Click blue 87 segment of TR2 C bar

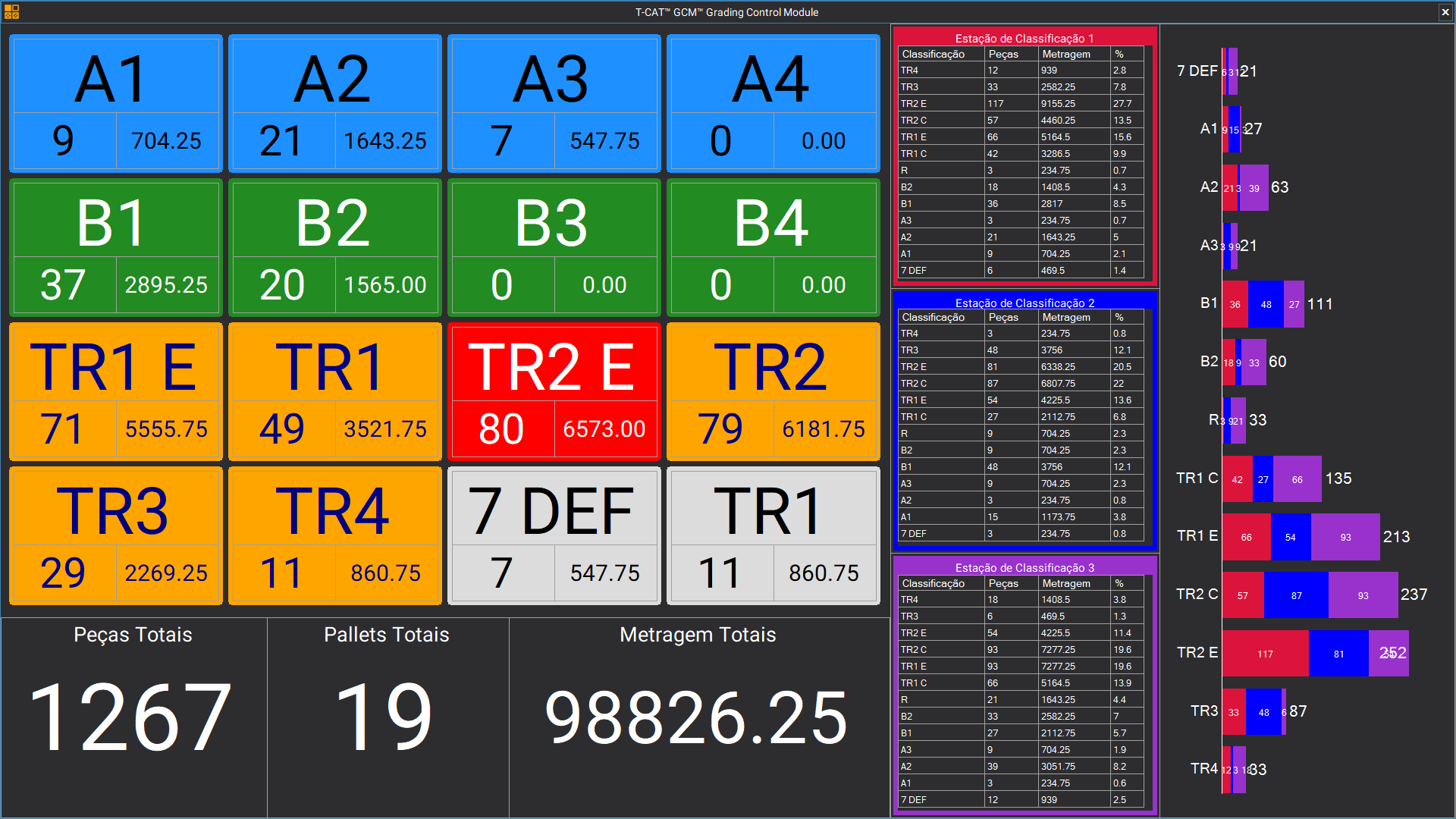pos(1296,595)
